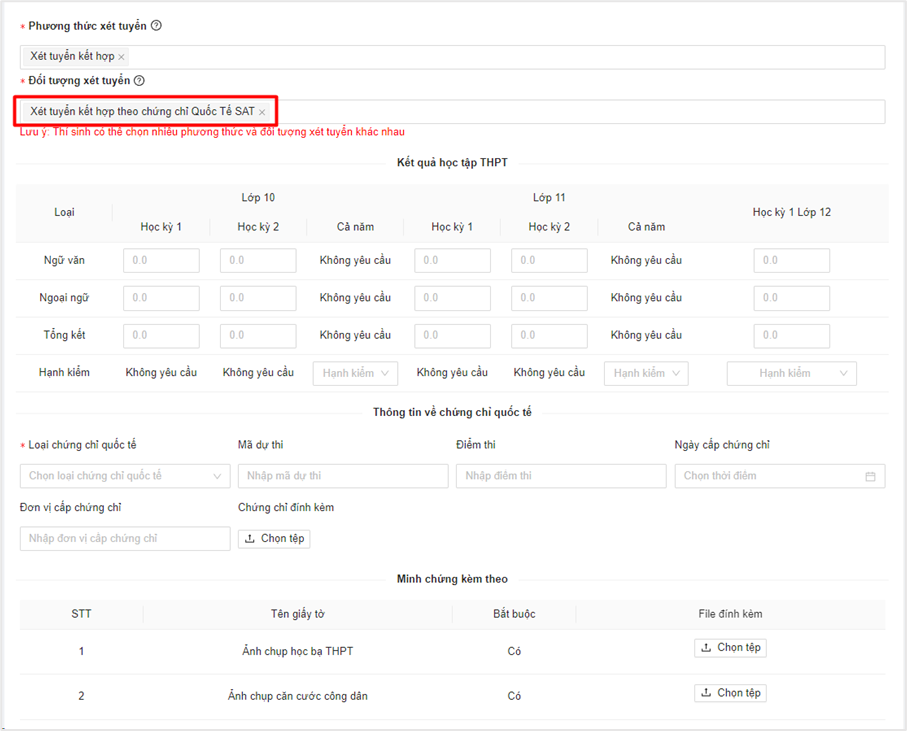Click inside the Phương thức xét tuyển select box
This screenshot has width=907, height=731.
(500, 57)
